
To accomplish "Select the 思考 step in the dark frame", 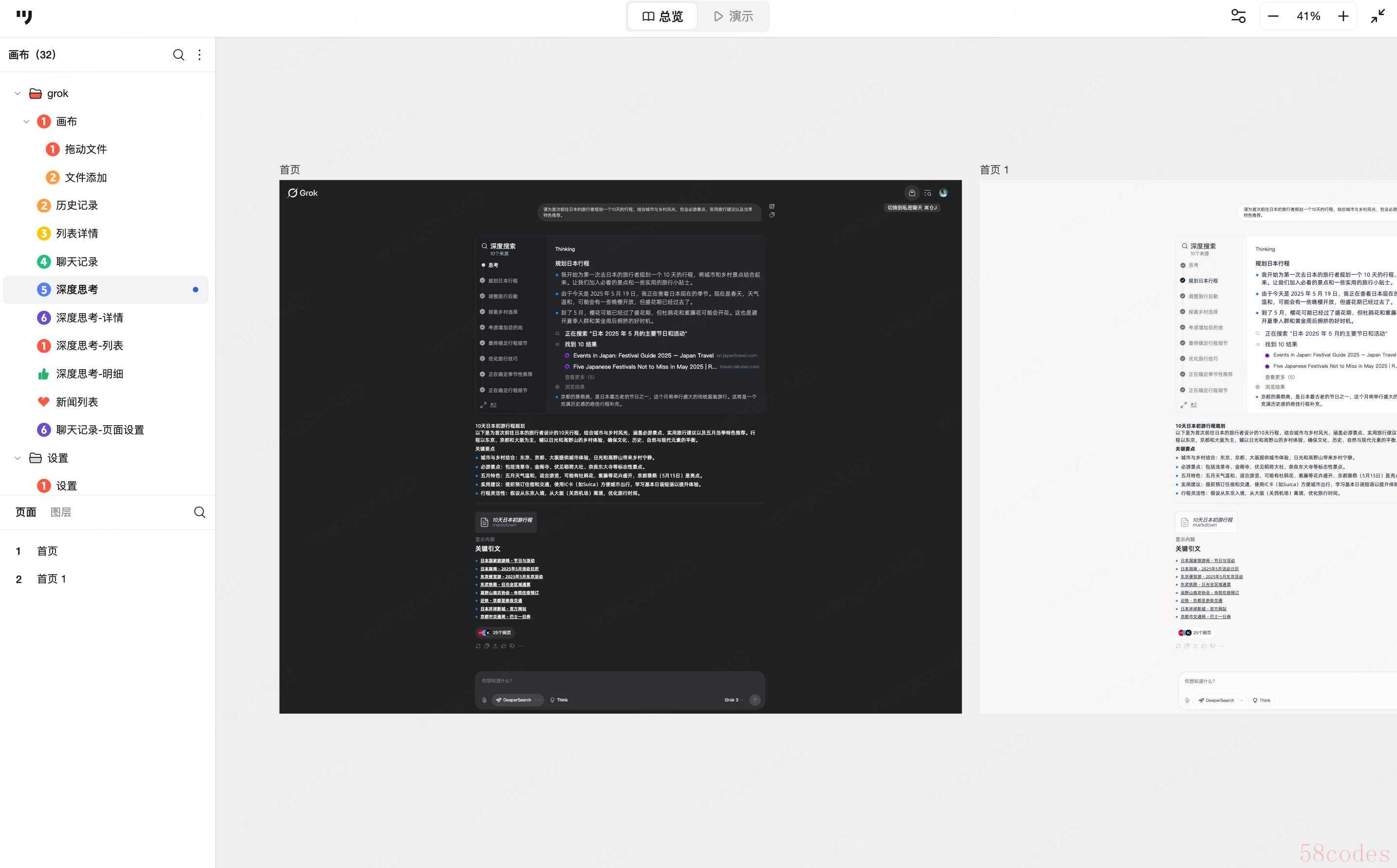I will [x=490, y=265].
